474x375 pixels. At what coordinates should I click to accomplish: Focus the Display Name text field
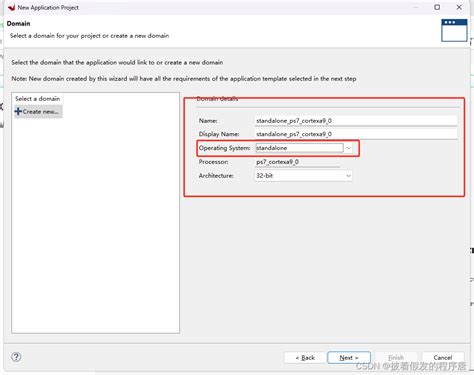pyautogui.click(x=356, y=134)
